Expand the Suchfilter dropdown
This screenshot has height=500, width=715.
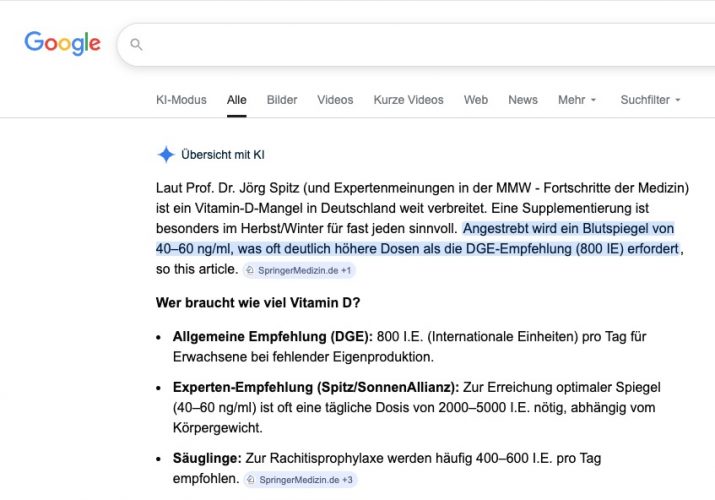tap(650, 100)
